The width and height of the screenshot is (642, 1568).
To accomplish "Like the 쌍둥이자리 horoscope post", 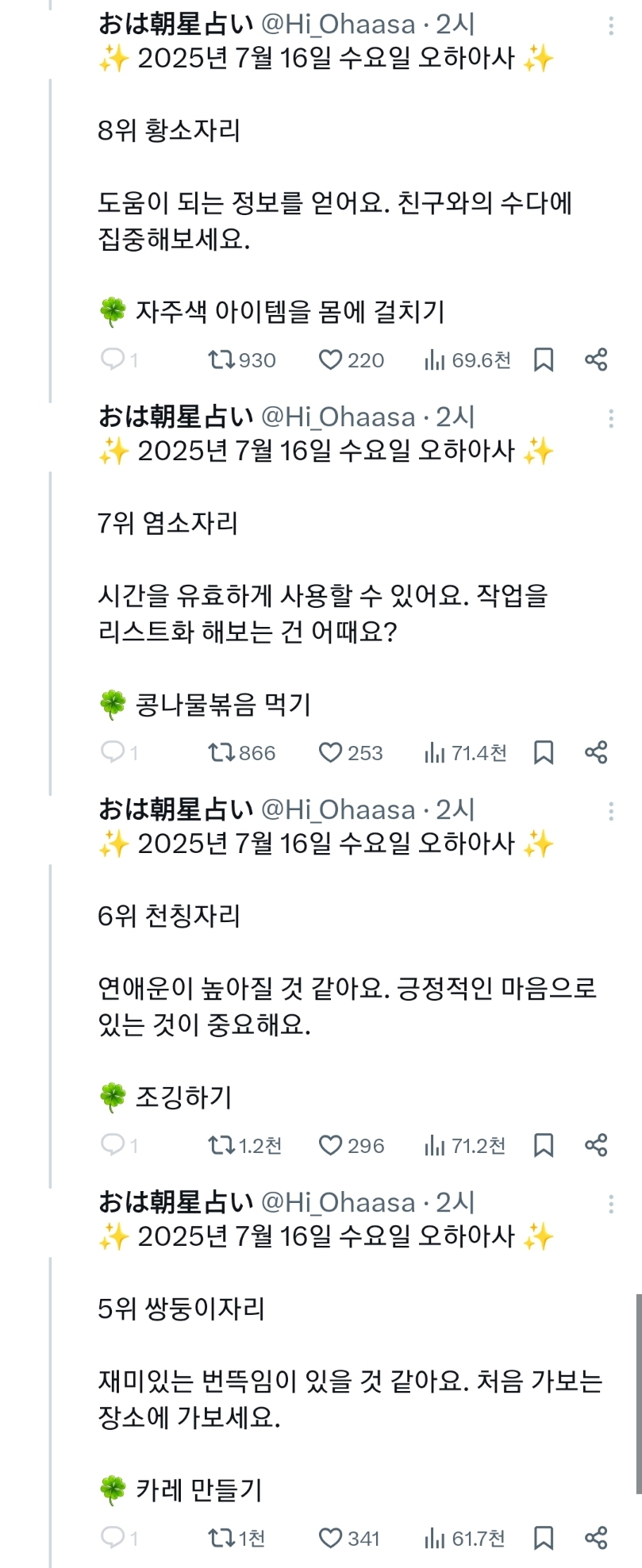I will 330,1538.
